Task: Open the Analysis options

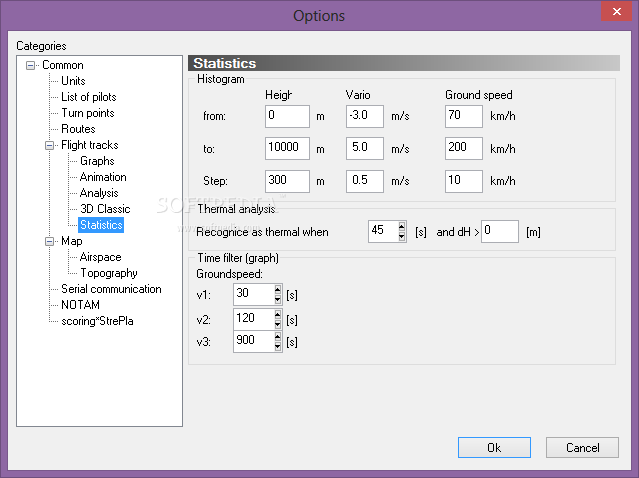Action: coord(99,193)
